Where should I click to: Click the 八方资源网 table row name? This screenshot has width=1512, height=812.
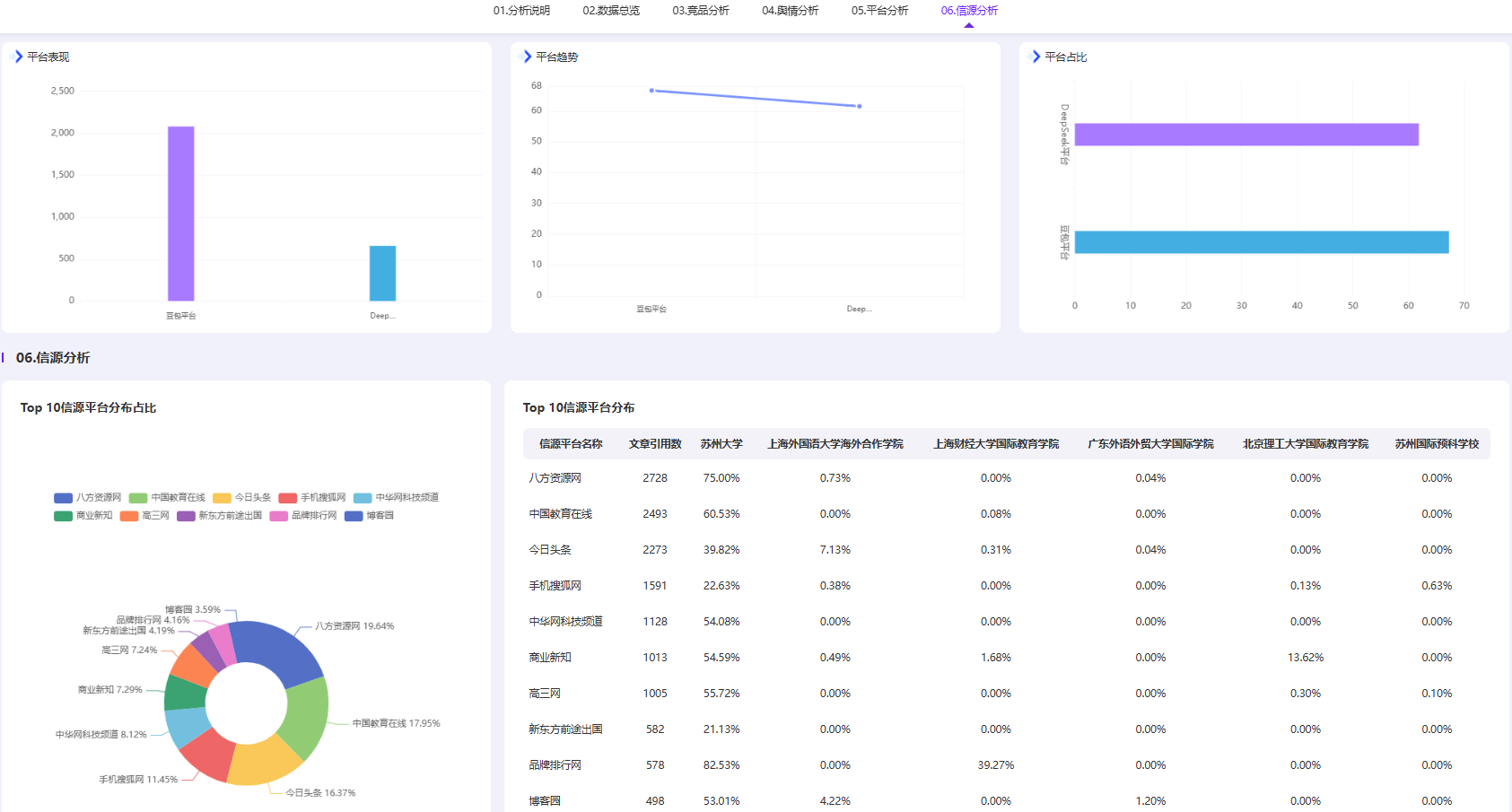pos(555,478)
